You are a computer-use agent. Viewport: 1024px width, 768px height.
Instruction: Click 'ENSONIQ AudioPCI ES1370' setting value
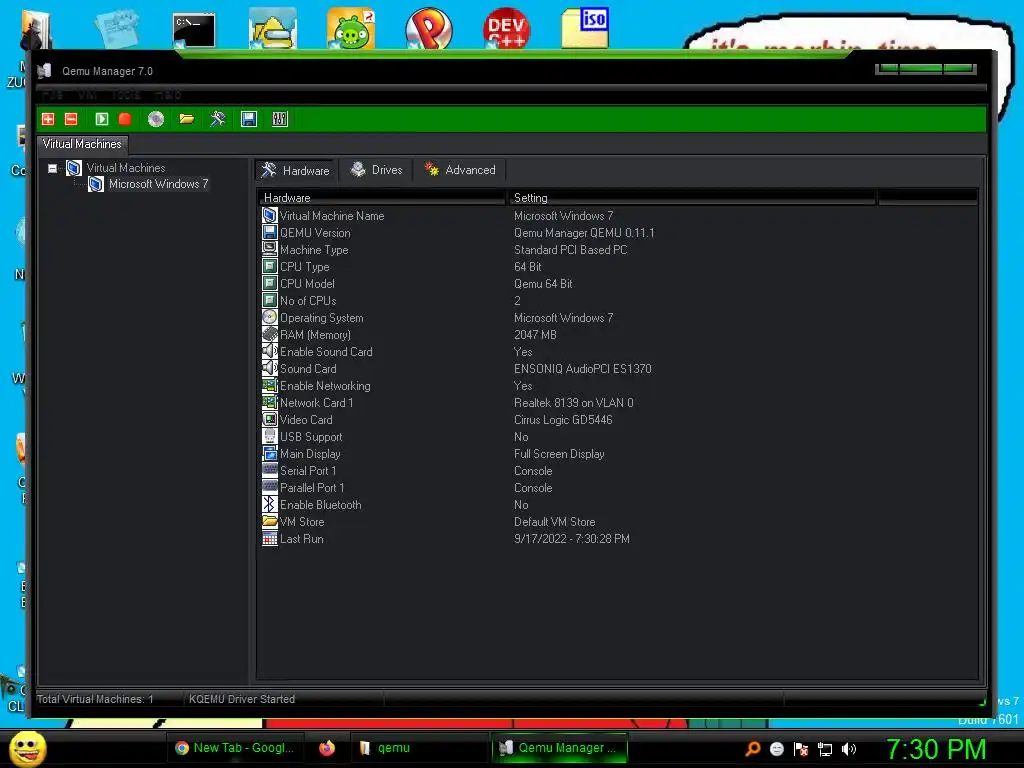click(583, 368)
